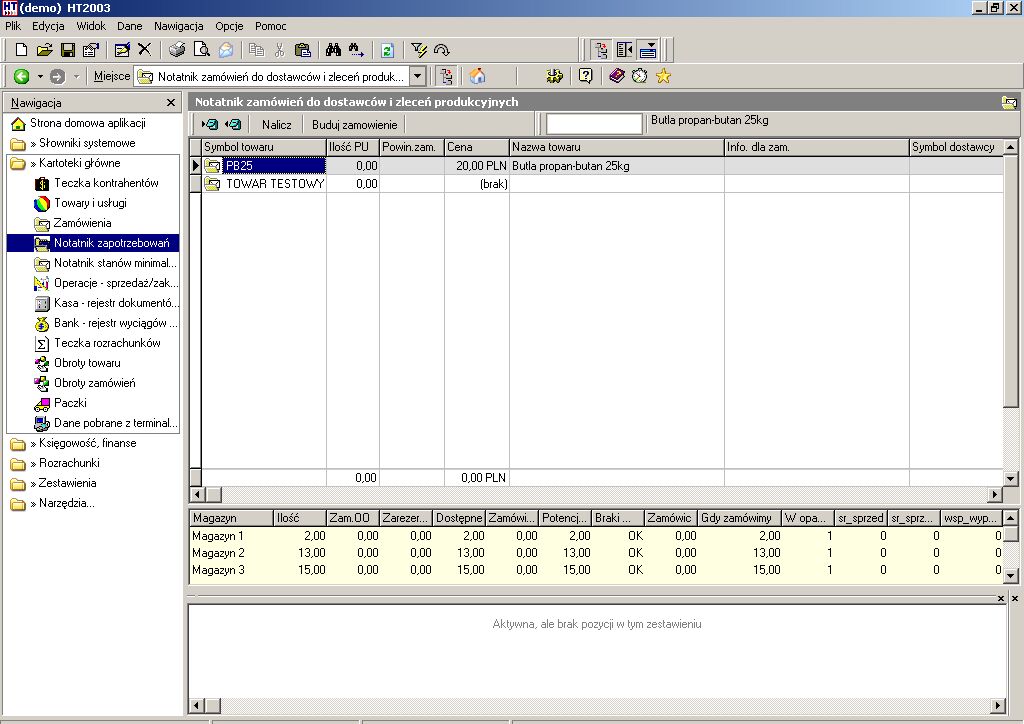Screen dimensions: 1024x724
Task: Click the Print printer icon
Action: [x=177, y=50]
